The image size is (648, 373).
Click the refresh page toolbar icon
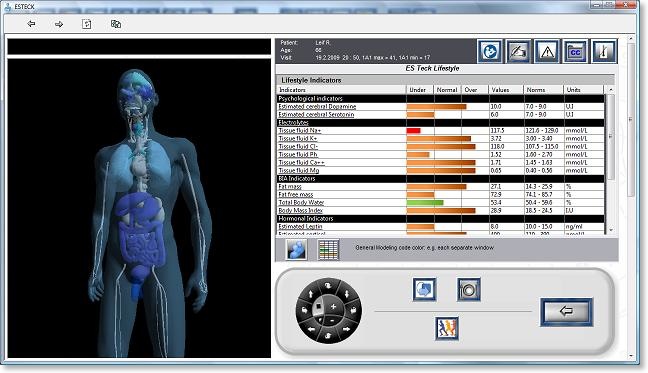(86, 24)
